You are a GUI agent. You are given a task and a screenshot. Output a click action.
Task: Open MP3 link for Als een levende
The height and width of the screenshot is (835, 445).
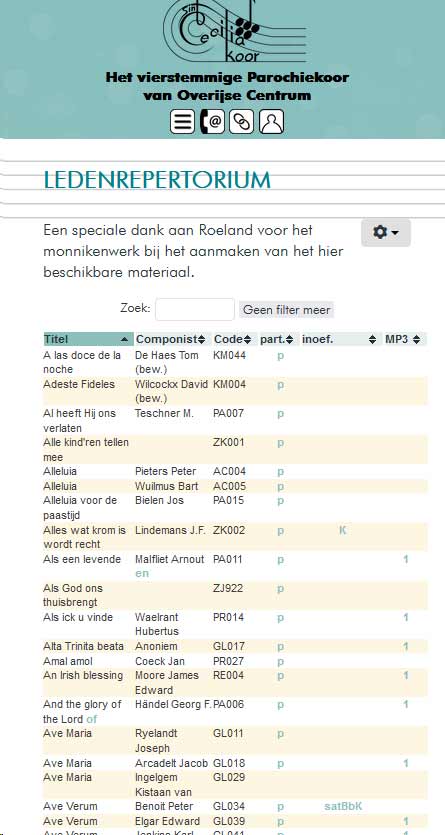coord(406,559)
